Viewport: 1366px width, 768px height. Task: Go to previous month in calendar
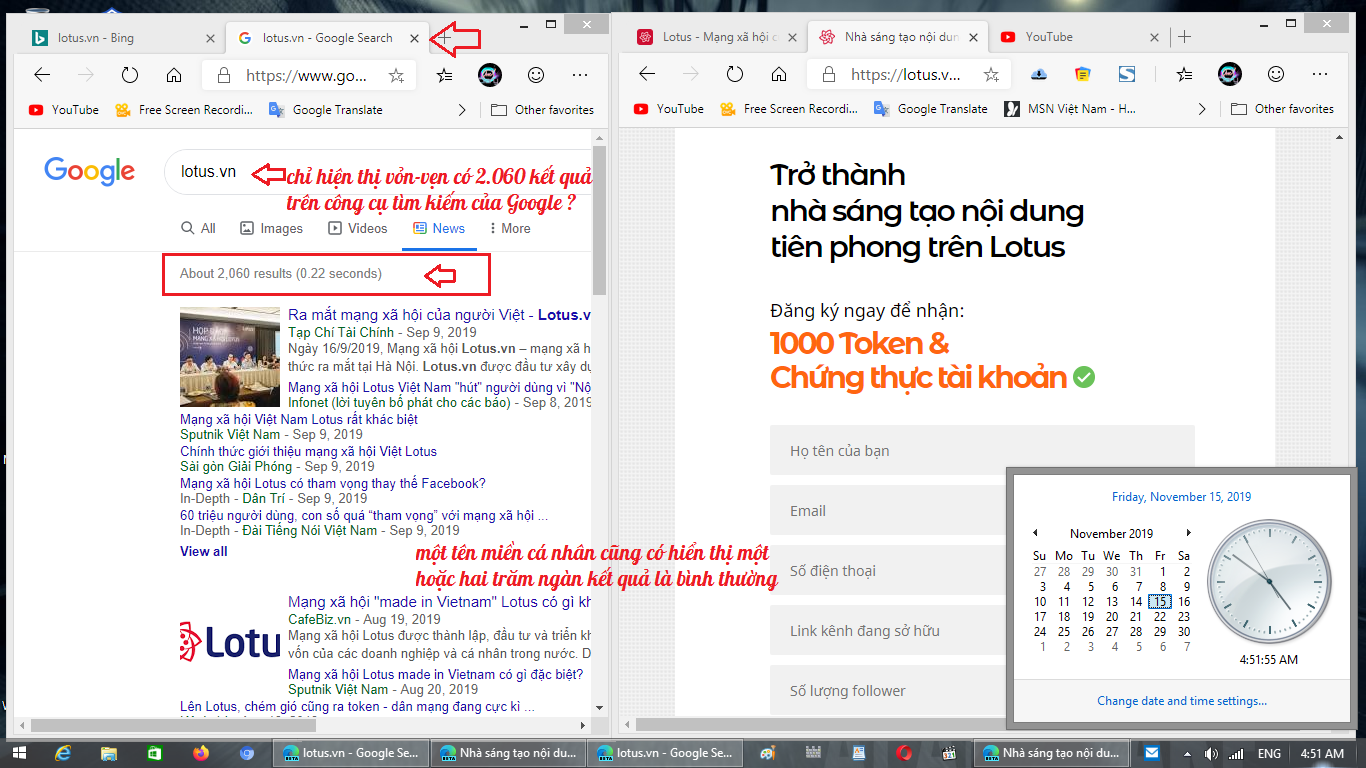pyautogui.click(x=1036, y=533)
